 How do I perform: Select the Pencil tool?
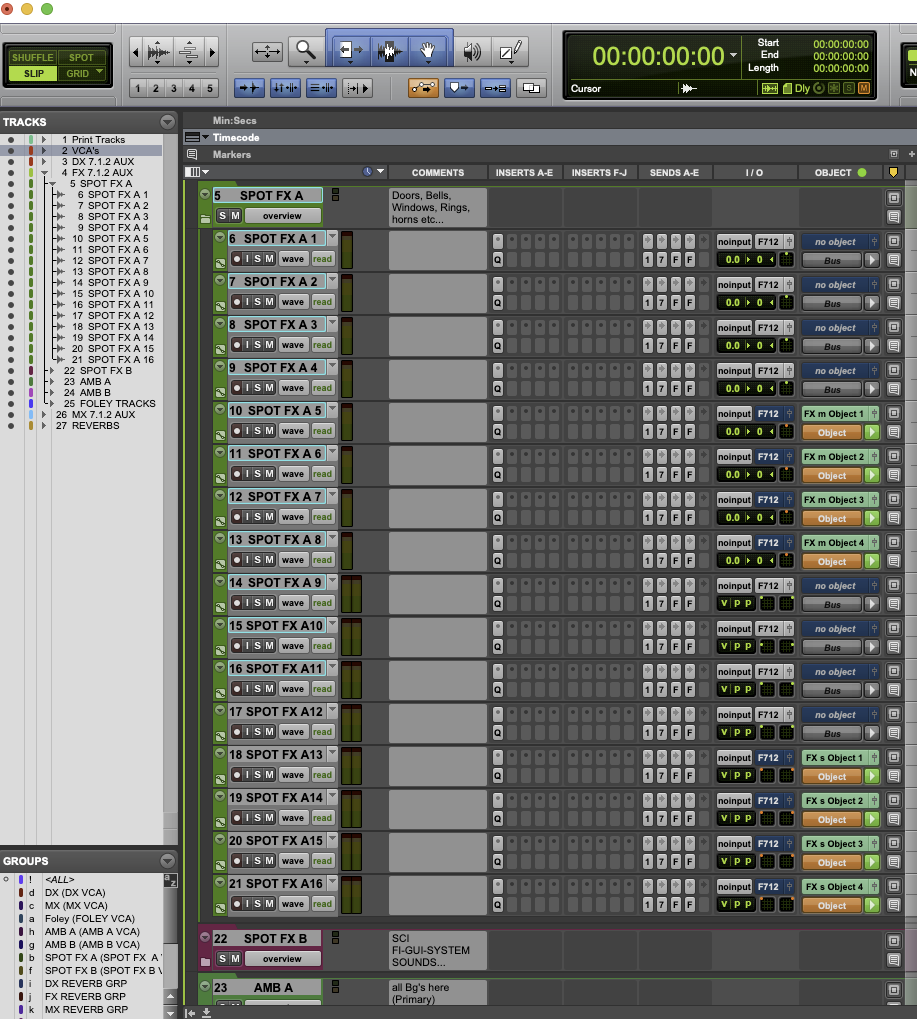tap(512, 50)
